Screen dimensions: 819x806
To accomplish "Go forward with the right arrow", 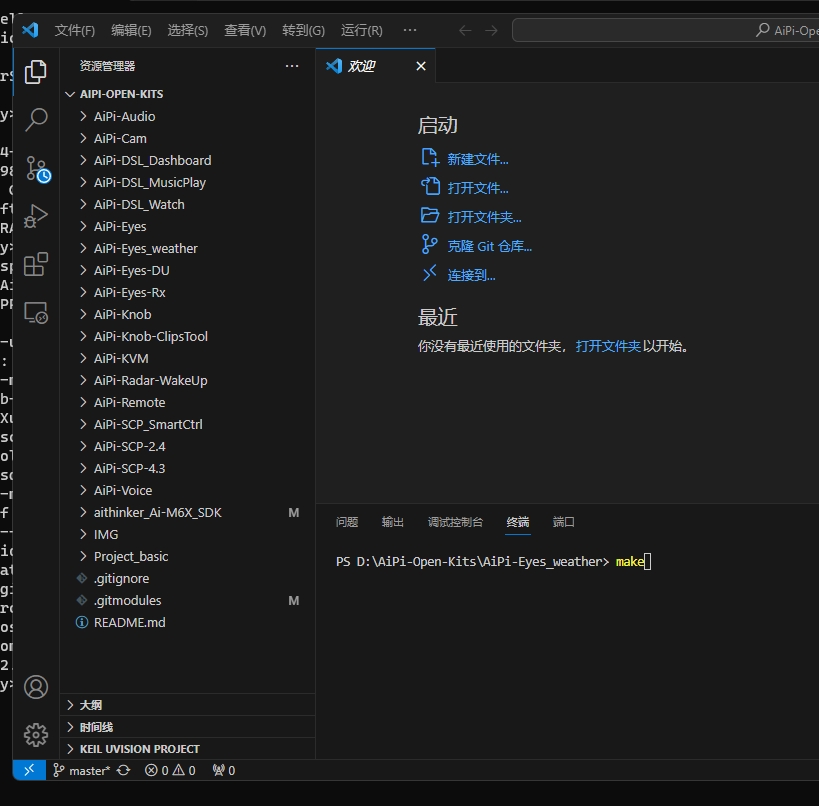I will coord(491,30).
